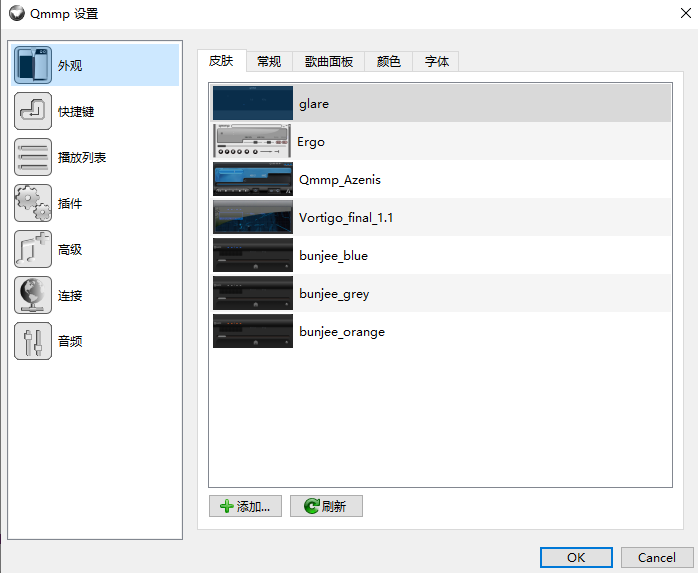698x573 pixels.
Task: Open the 播放列表 playlist section icon
Action: [33, 157]
